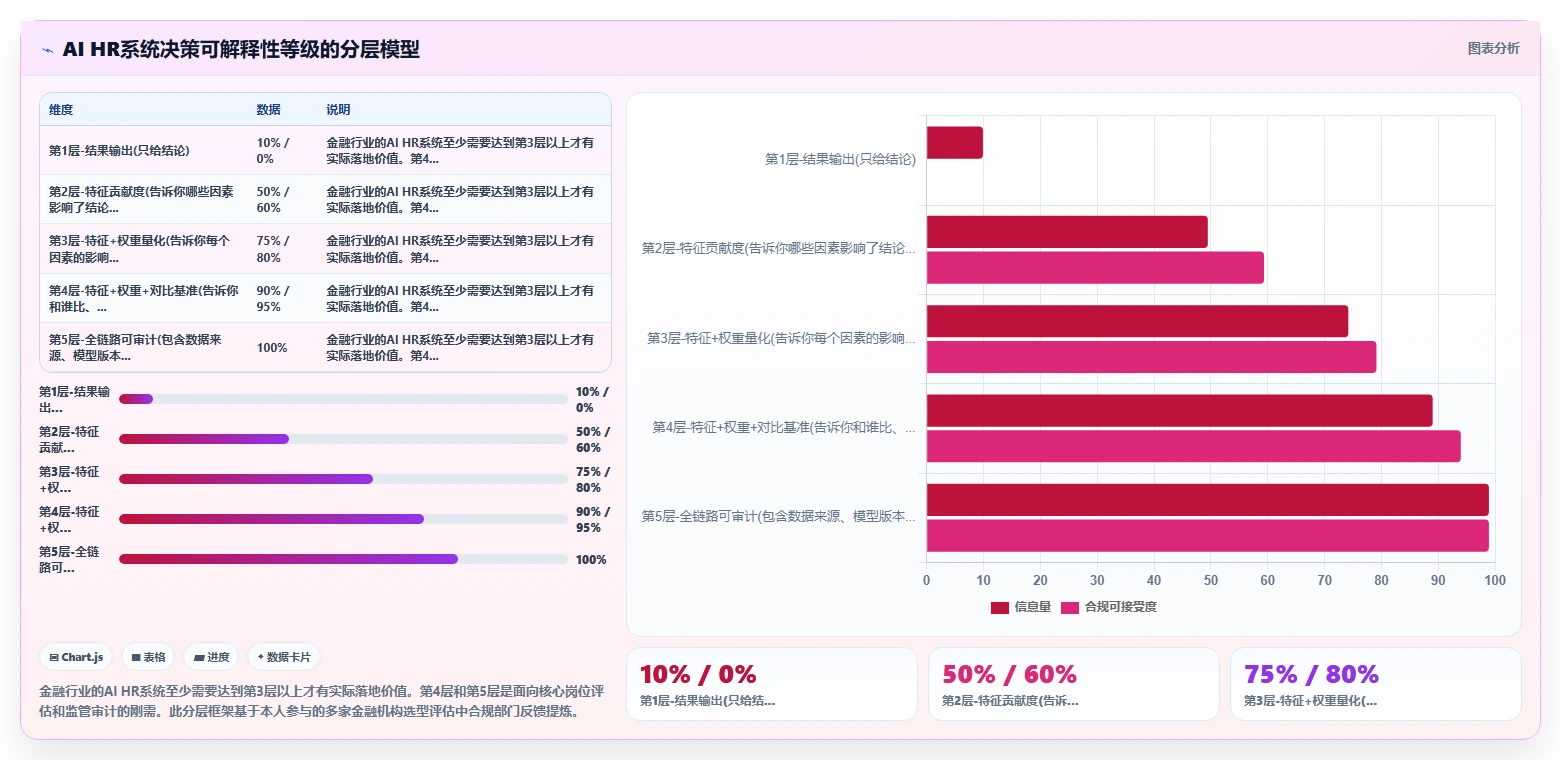1561x760 pixels.
Task: Click progress value 90% / 95% beside fourth bar
Action: pos(592,519)
